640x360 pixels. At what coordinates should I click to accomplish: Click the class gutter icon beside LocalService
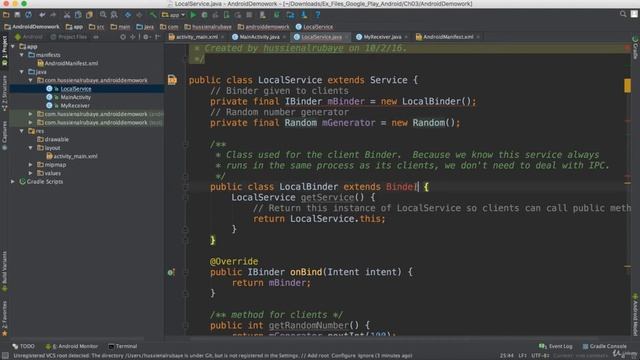coord(172,80)
